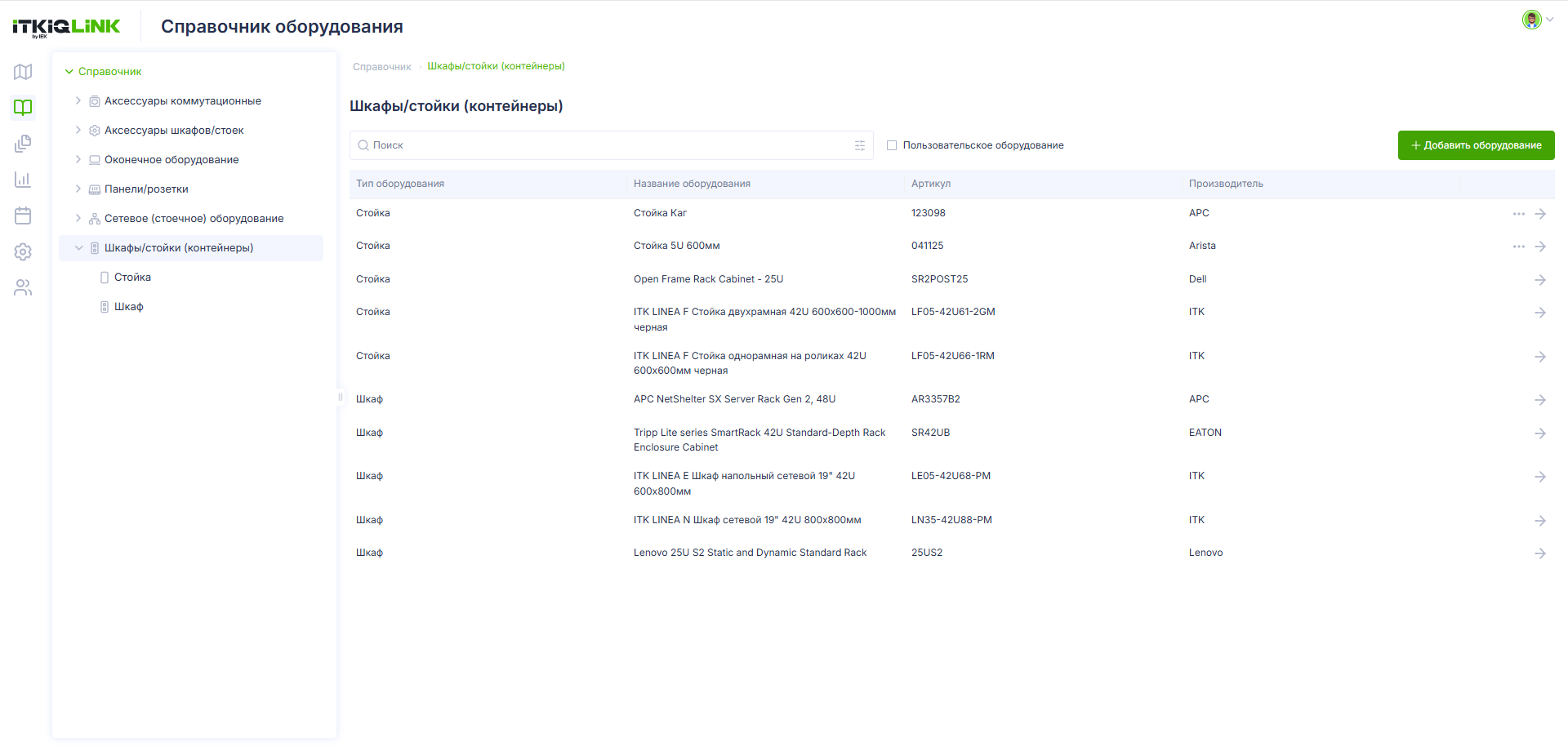Select Шкаф child tree item
Viewport: 1568px width, 751px height.
[128, 307]
